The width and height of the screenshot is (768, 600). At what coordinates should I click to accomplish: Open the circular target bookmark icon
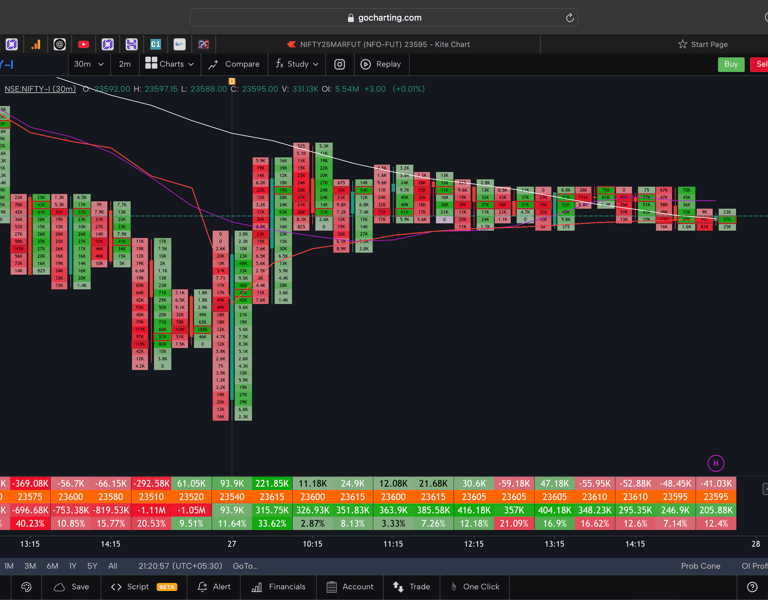[x=59, y=45]
